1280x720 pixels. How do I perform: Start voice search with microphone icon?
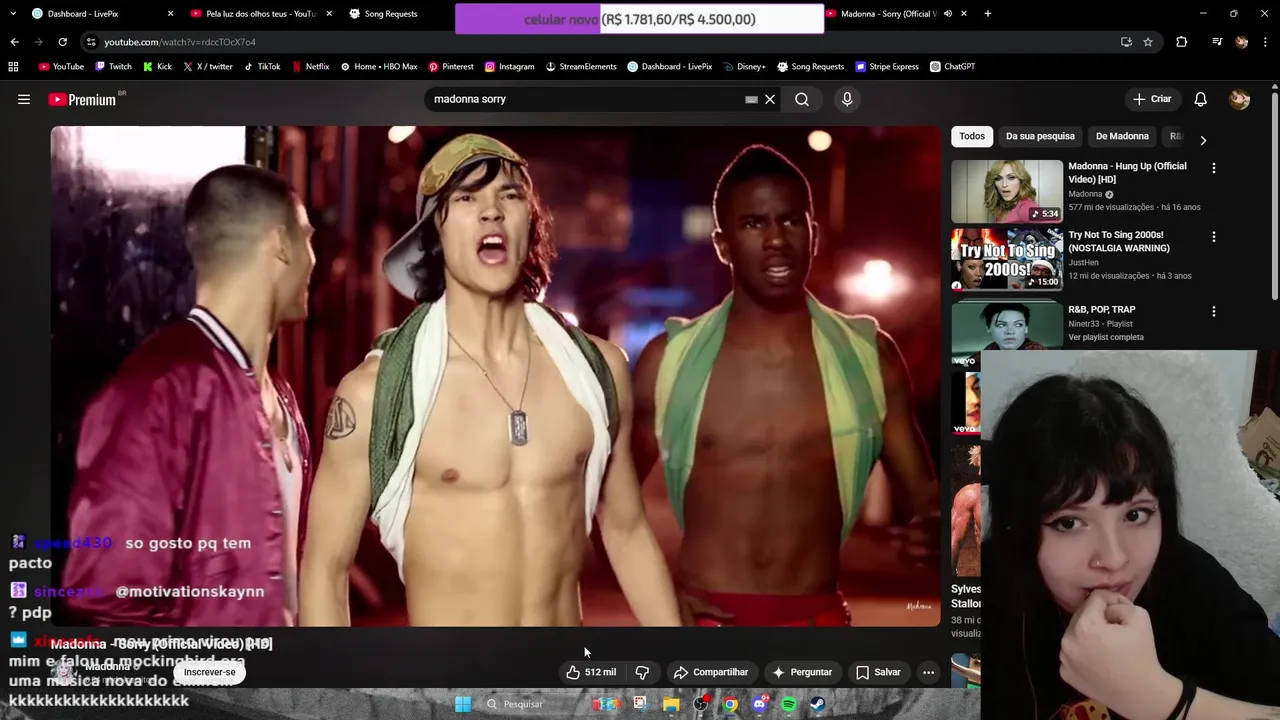[847, 99]
